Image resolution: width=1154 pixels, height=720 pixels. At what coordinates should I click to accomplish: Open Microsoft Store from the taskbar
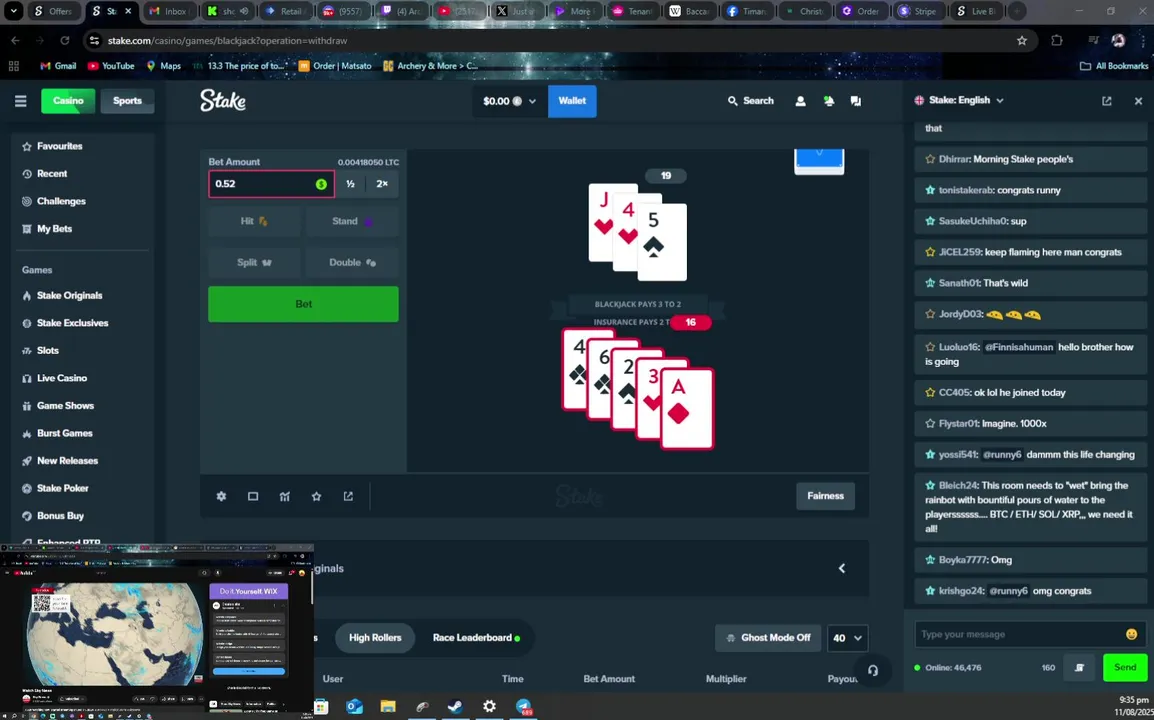click(321, 706)
